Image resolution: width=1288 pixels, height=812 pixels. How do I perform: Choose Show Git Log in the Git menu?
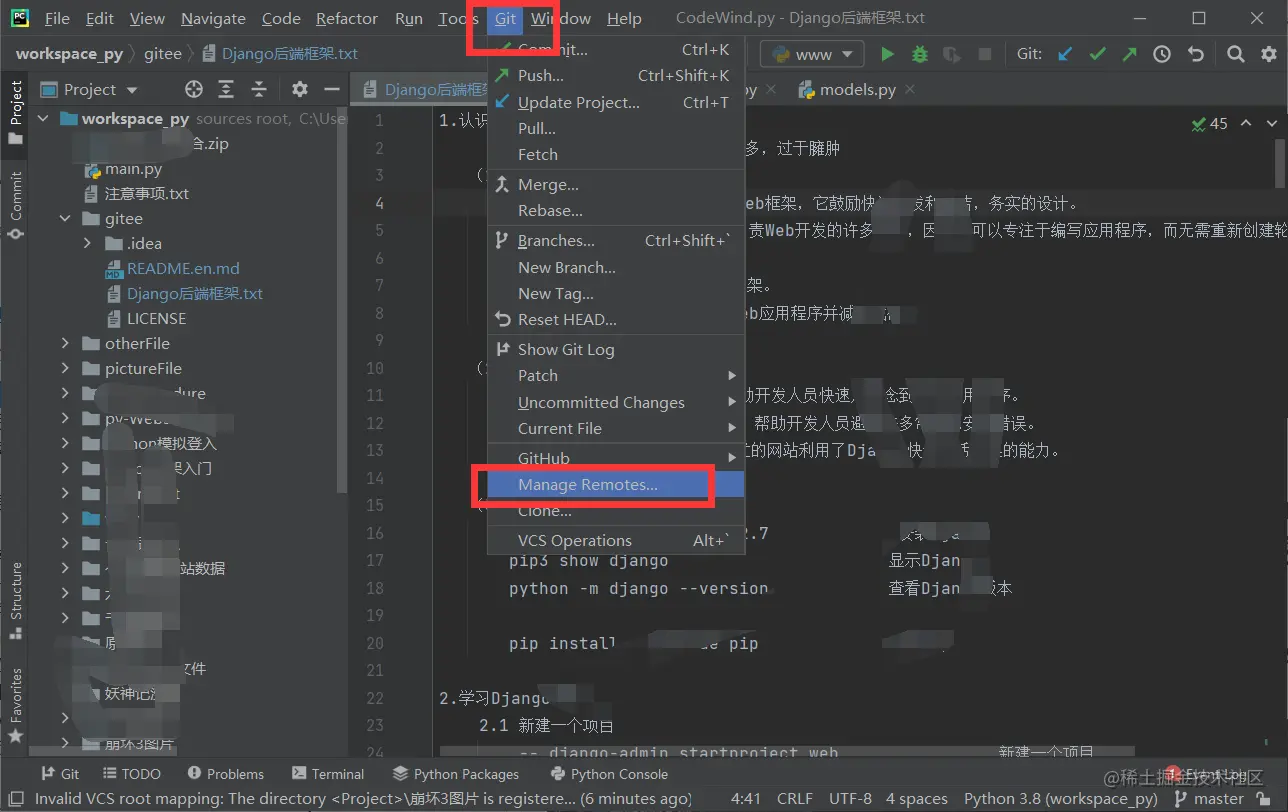coord(616,349)
